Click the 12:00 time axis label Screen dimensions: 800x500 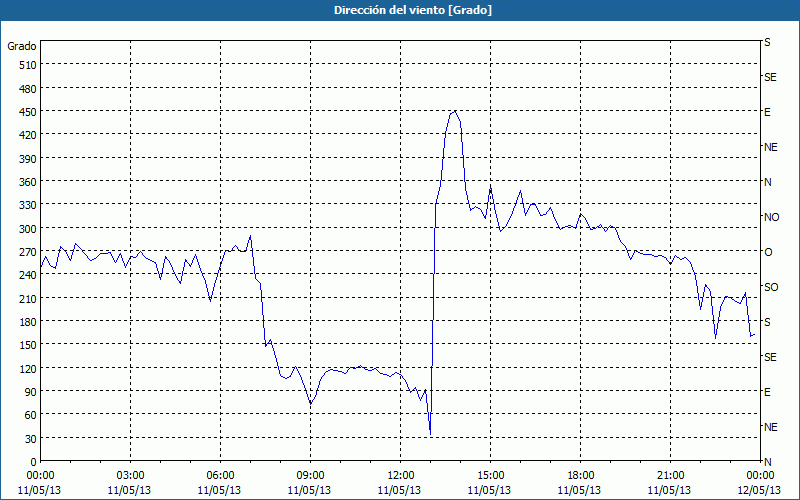pos(401,476)
